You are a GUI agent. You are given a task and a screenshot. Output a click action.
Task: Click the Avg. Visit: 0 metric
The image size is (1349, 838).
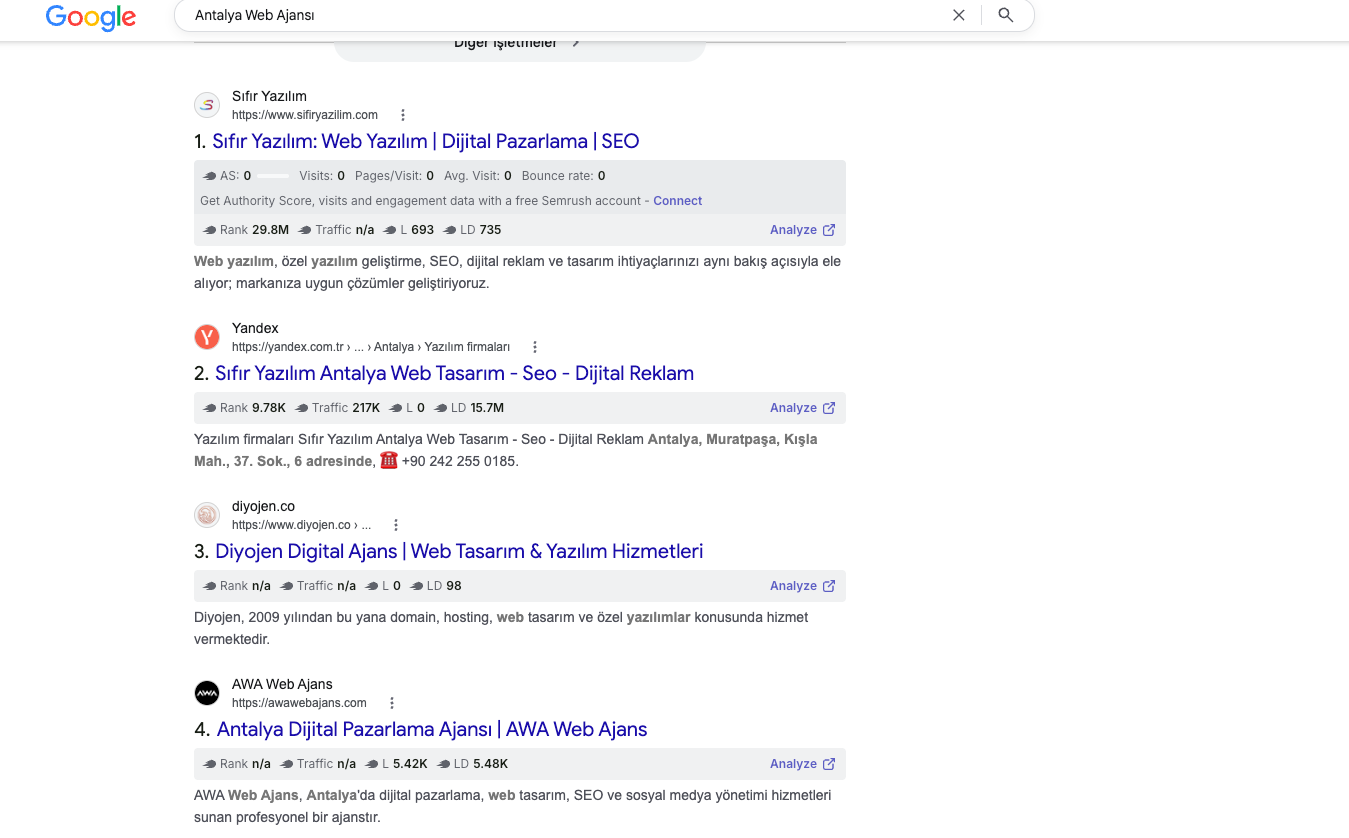pyautogui.click(x=477, y=176)
